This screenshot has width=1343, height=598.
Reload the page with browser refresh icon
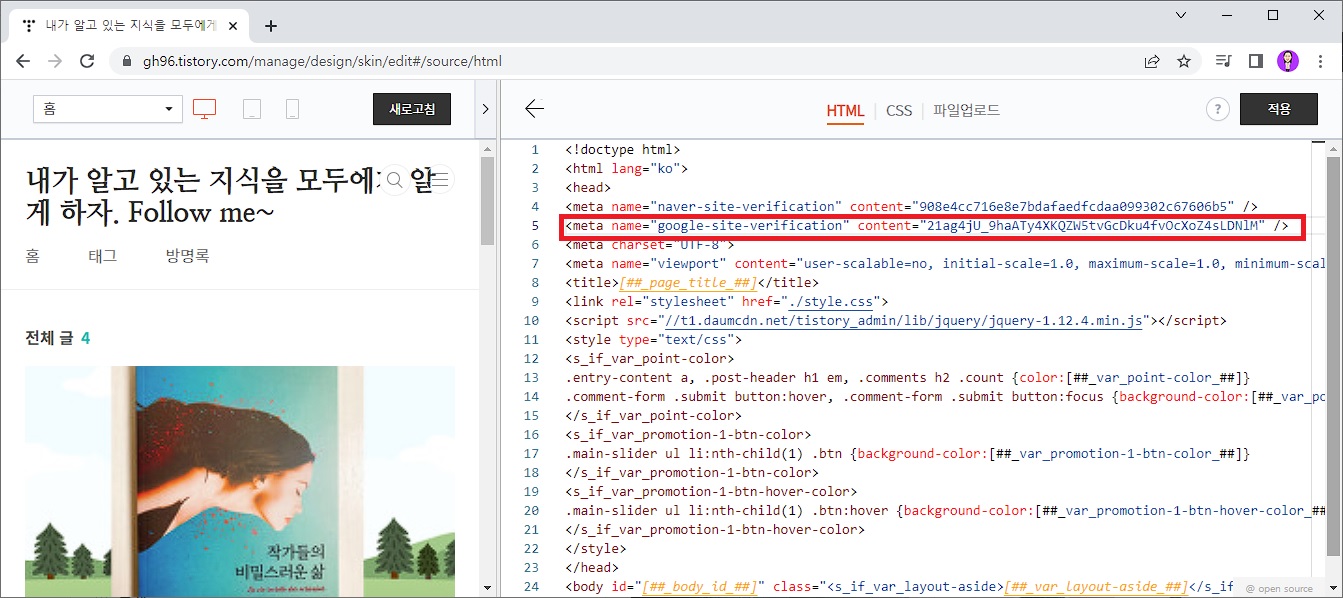(87, 61)
